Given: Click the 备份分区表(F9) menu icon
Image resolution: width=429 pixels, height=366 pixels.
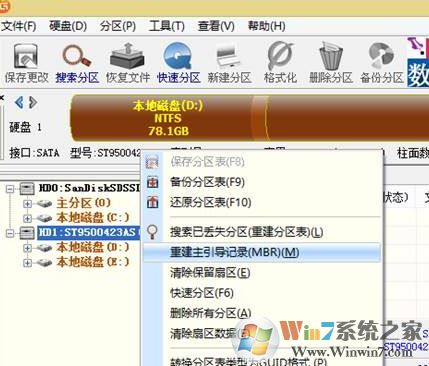Looking at the screenshot, I should click(152, 182).
